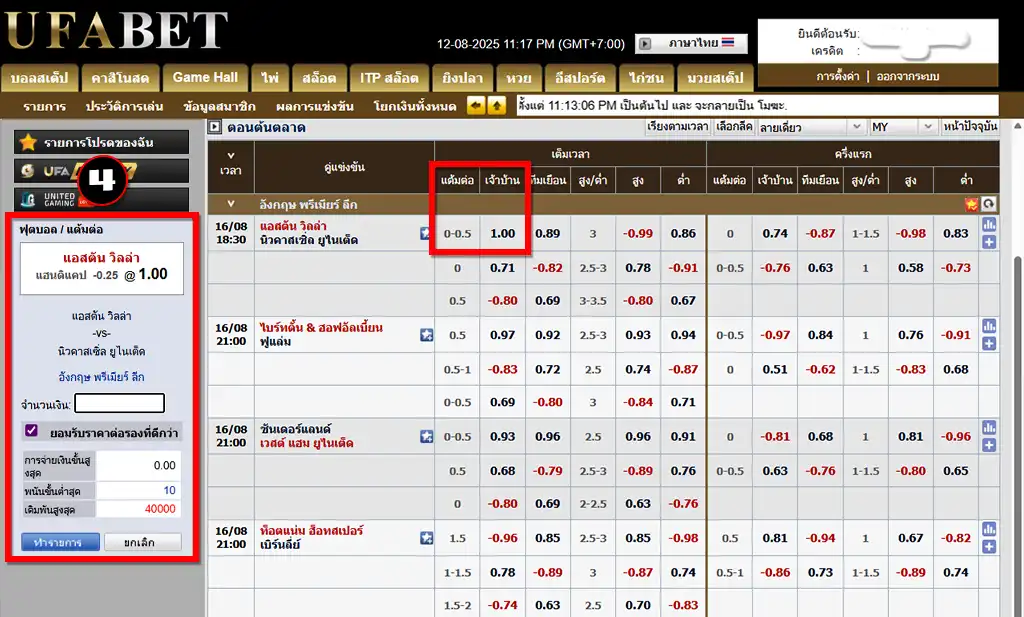Favorite the Sunderland vs West Ham star
This screenshot has width=1024, height=617.
click(426, 436)
